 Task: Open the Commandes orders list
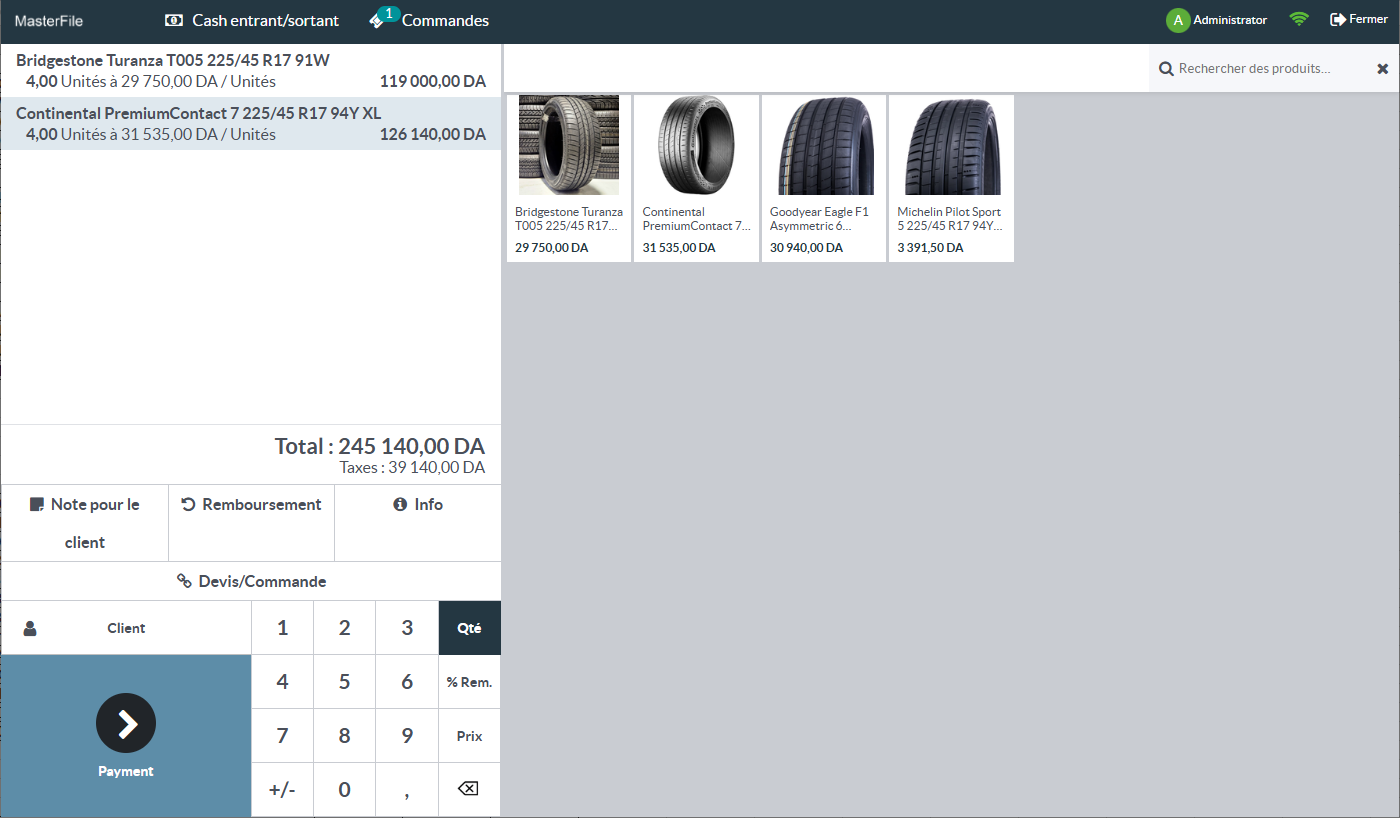(429, 20)
